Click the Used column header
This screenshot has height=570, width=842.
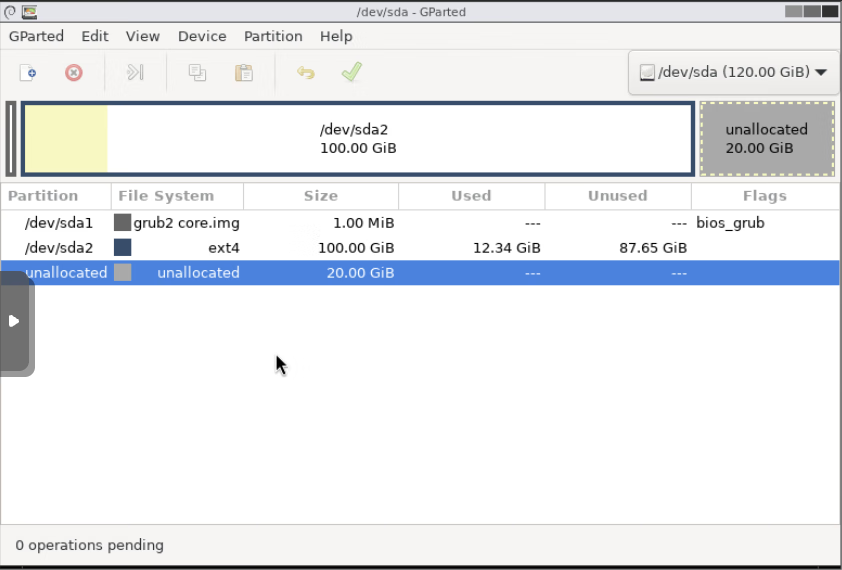(x=471, y=196)
